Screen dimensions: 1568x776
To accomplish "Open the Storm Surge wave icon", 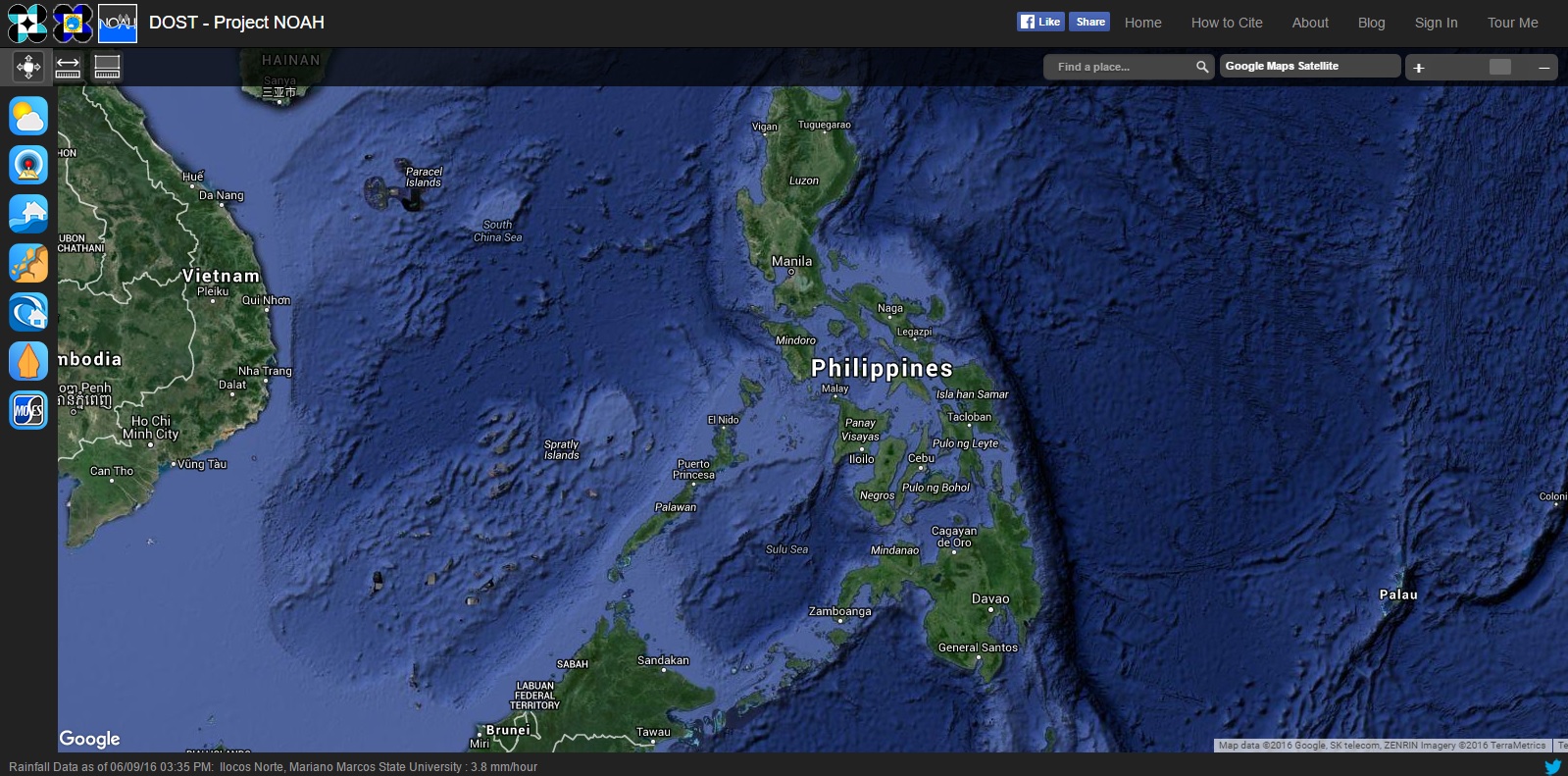I will (x=28, y=312).
